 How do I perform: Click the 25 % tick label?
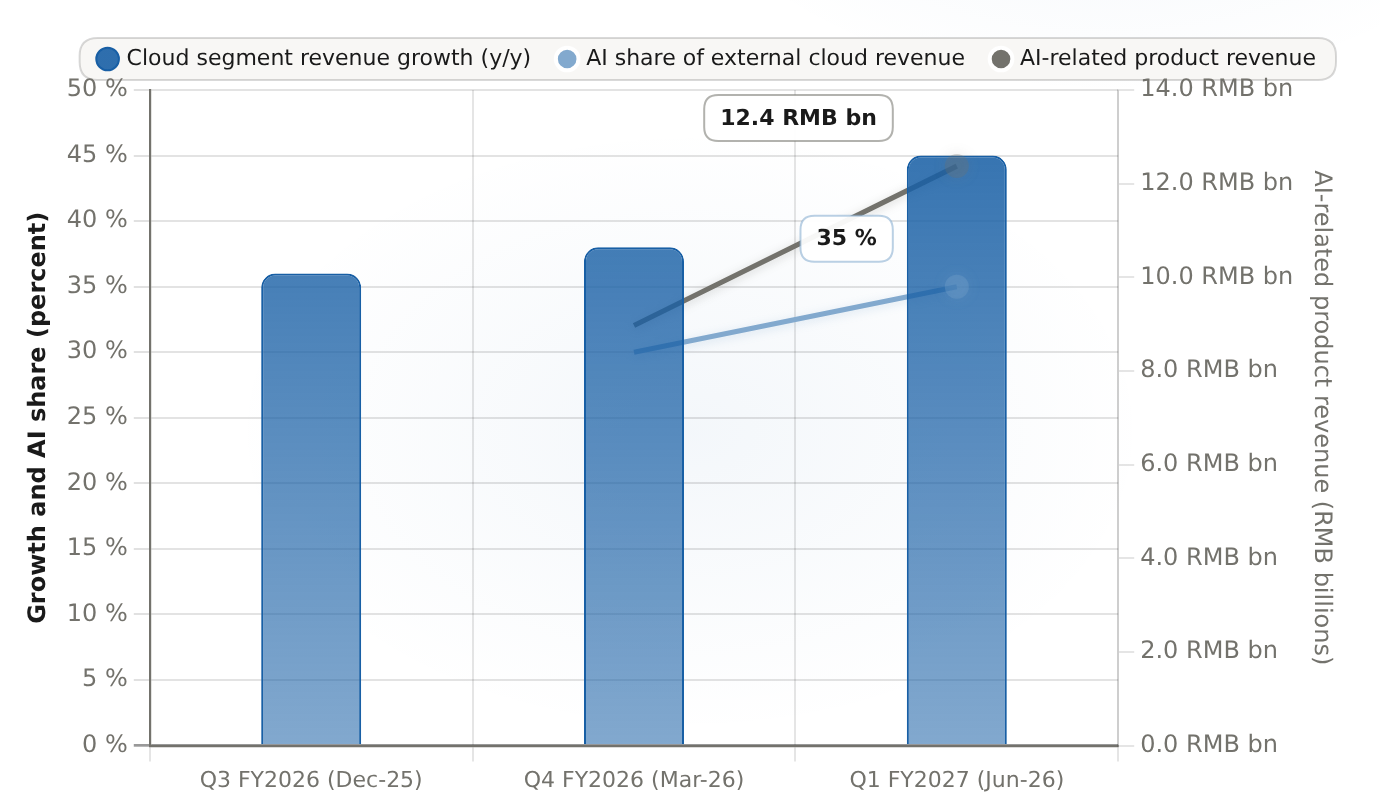coord(98,417)
